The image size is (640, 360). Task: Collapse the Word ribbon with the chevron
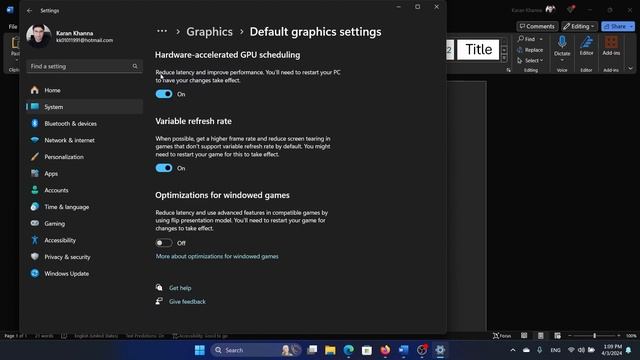point(631,69)
